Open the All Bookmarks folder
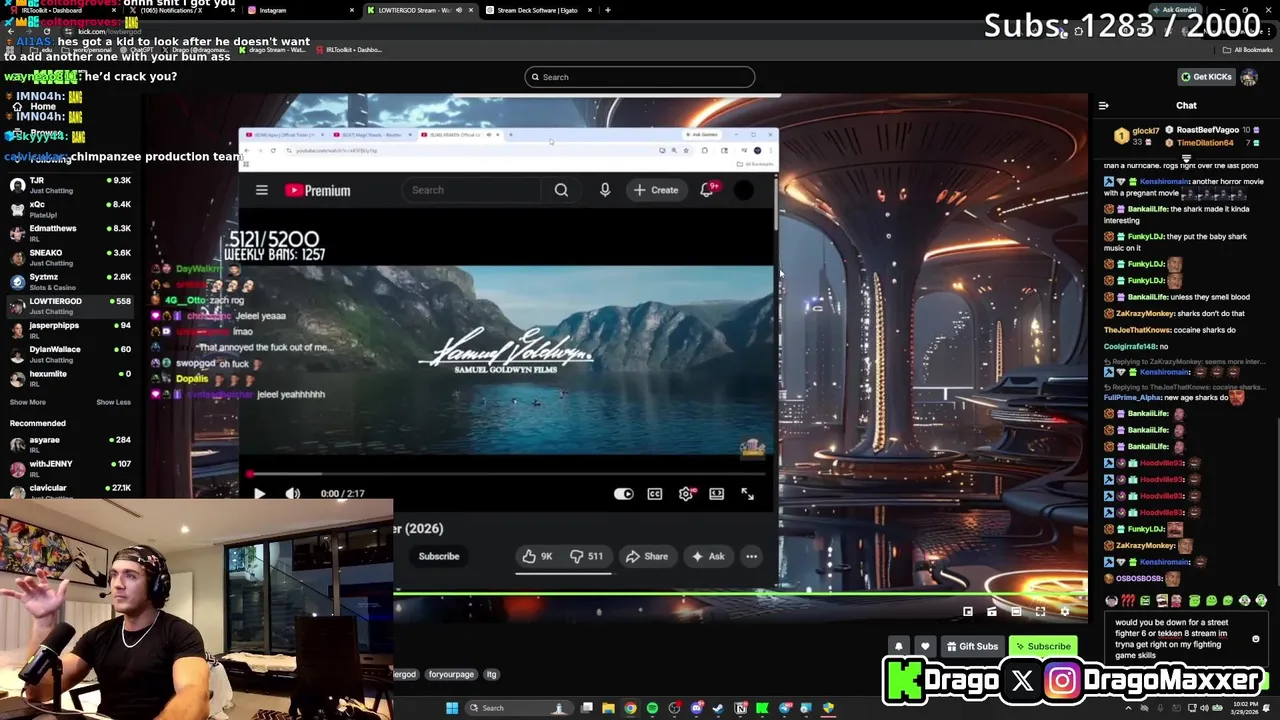Screen dimensions: 1280x720 (1248, 49)
